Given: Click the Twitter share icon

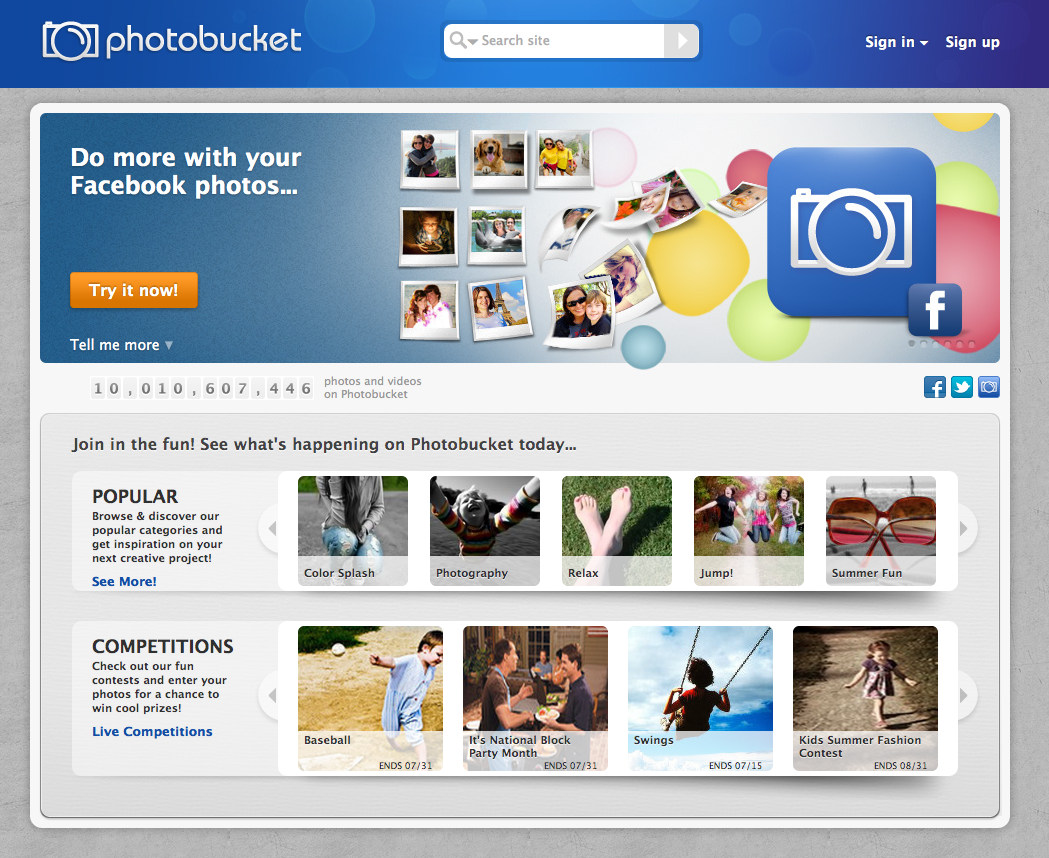Looking at the screenshot, I should (x=962, y=387).
